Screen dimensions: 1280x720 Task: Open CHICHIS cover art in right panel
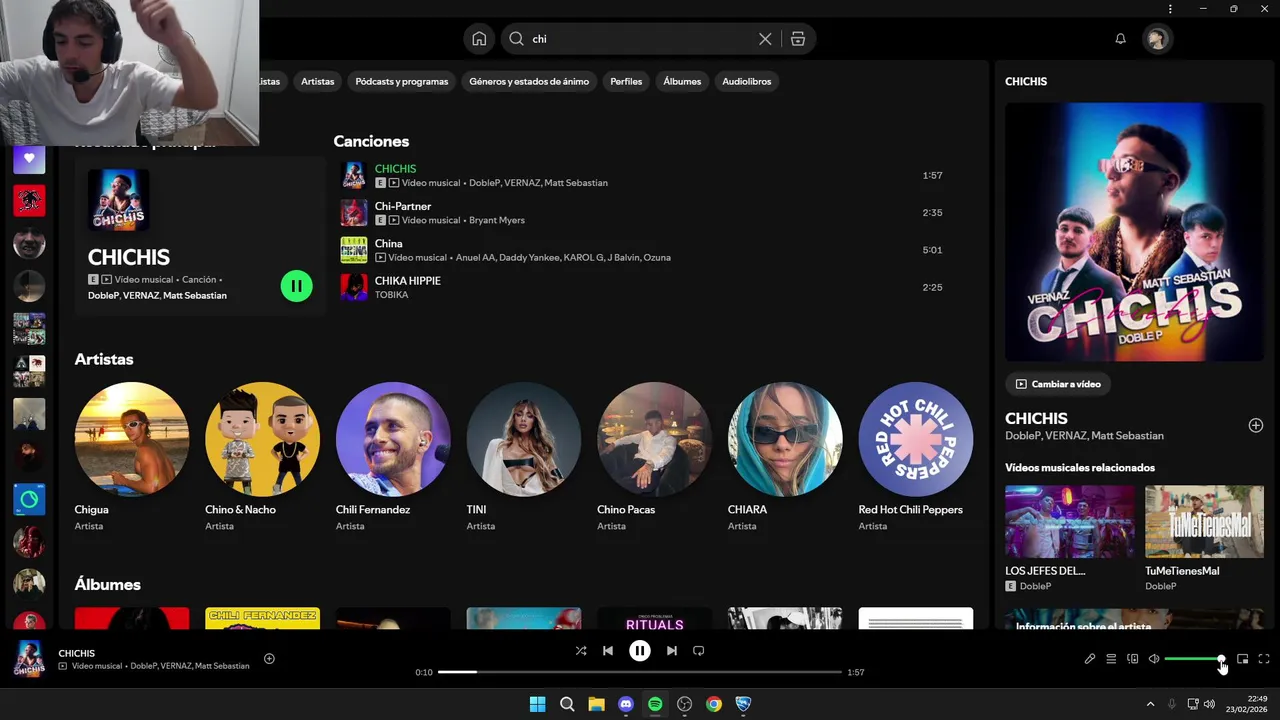(1134, 232)
